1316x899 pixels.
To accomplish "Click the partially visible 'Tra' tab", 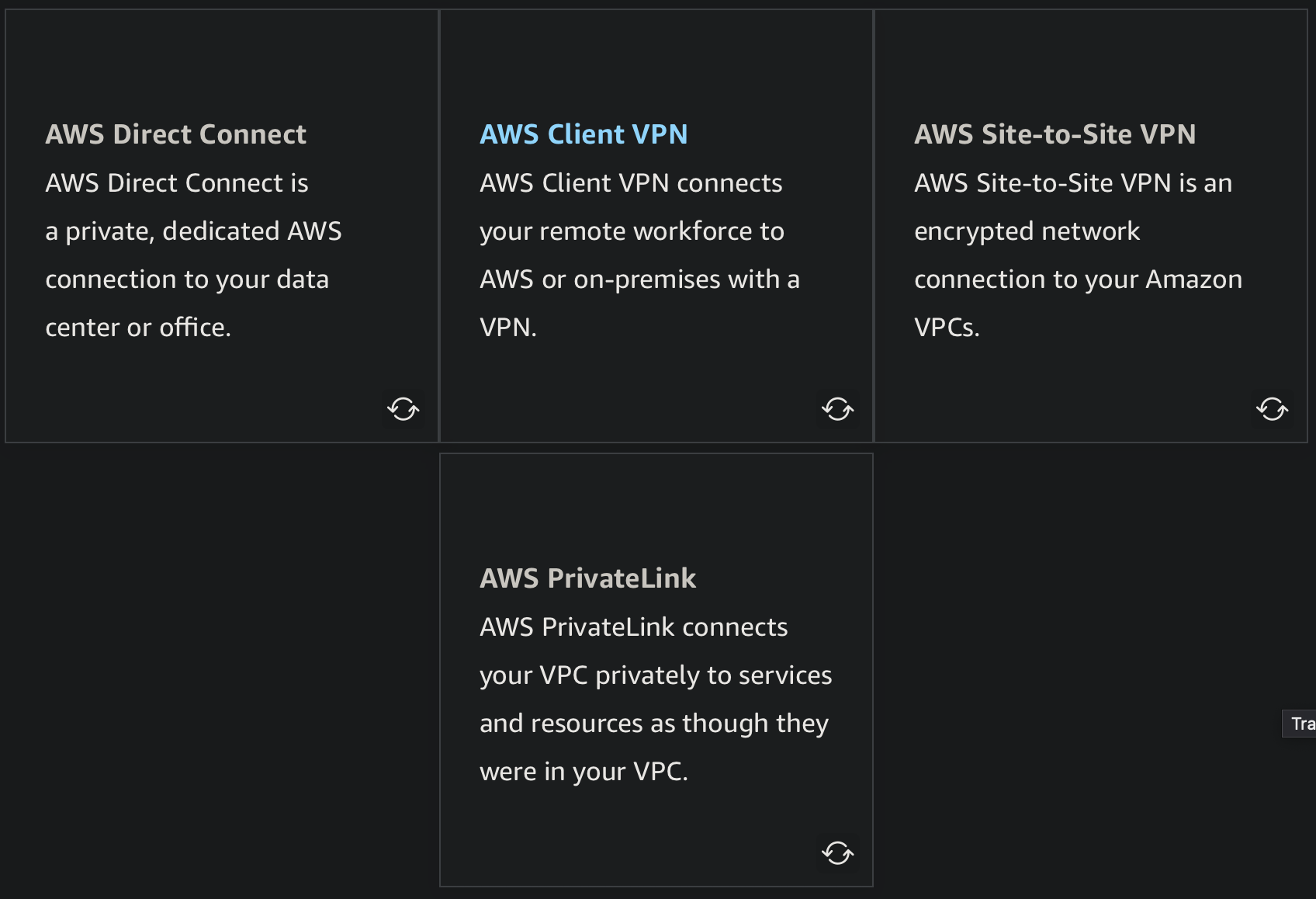I will tap(1300, 724).
